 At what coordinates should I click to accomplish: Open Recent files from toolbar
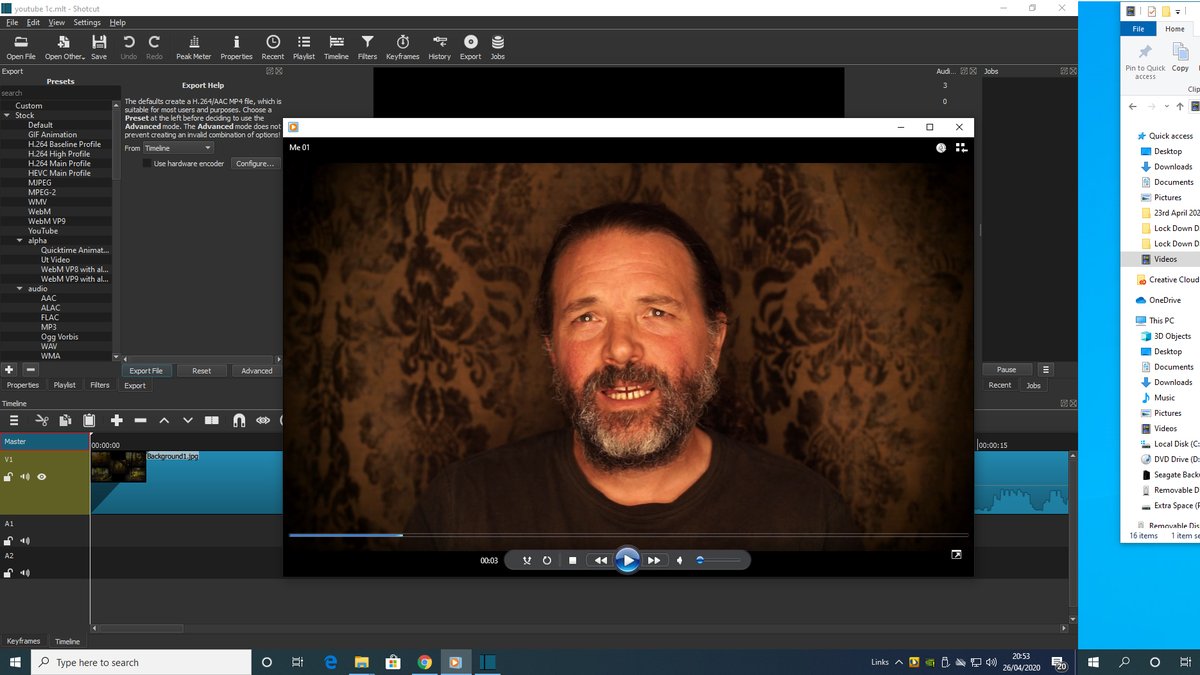coord(273,47)
